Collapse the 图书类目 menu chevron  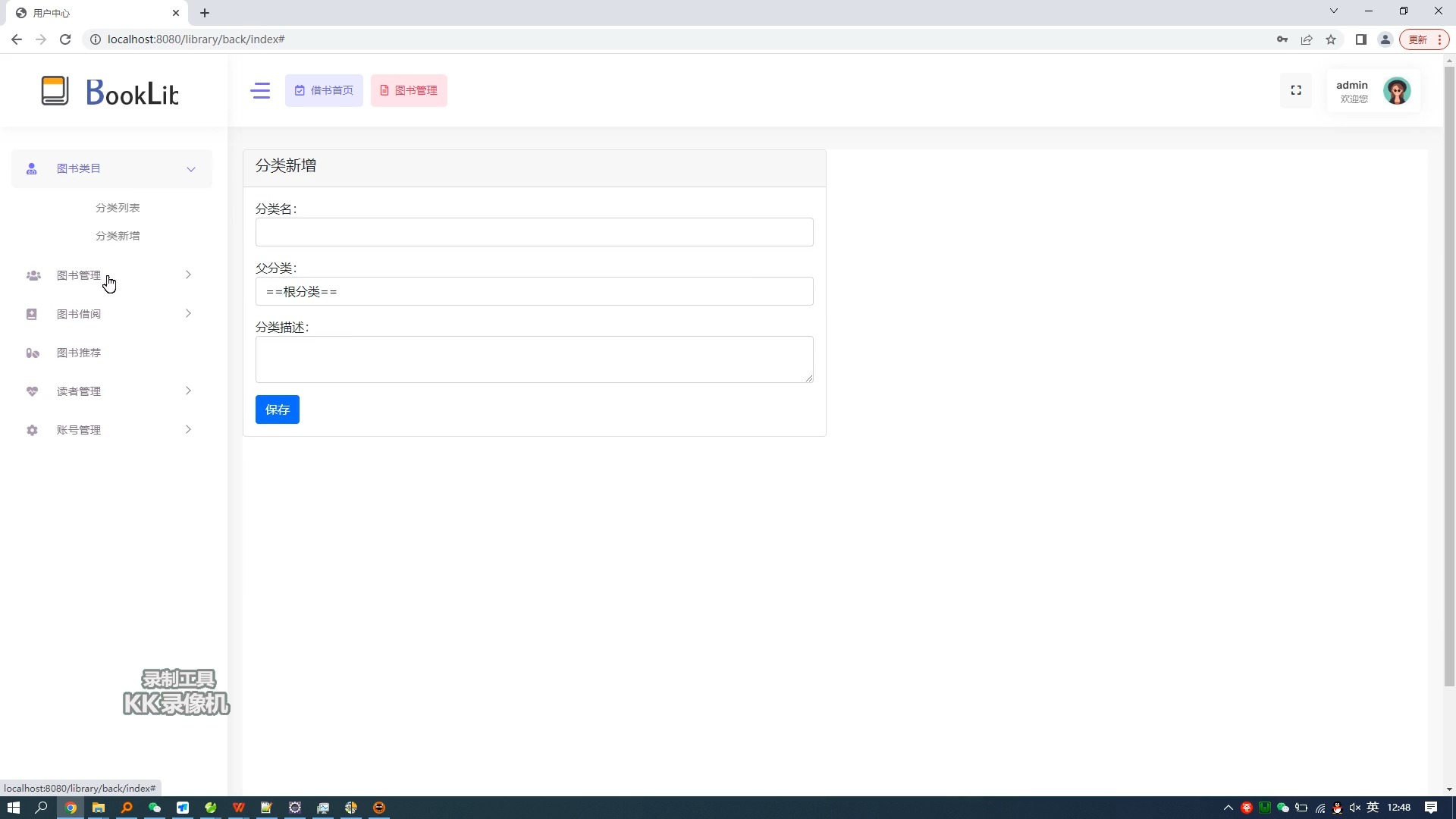[x=191, y=169]
